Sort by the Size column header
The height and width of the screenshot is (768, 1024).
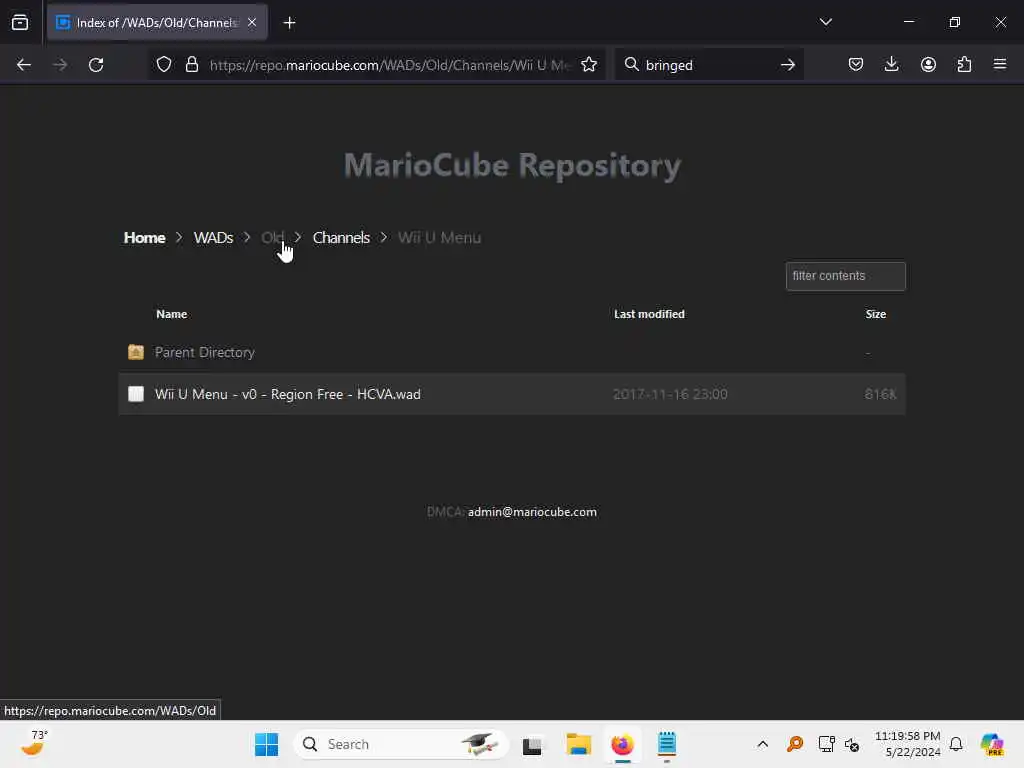[876, 314]
